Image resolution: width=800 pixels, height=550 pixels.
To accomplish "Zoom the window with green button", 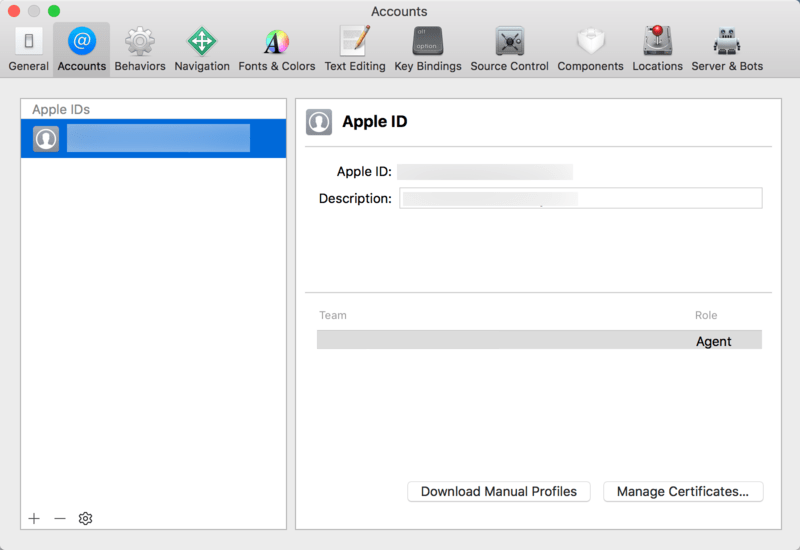I will 54,11.
